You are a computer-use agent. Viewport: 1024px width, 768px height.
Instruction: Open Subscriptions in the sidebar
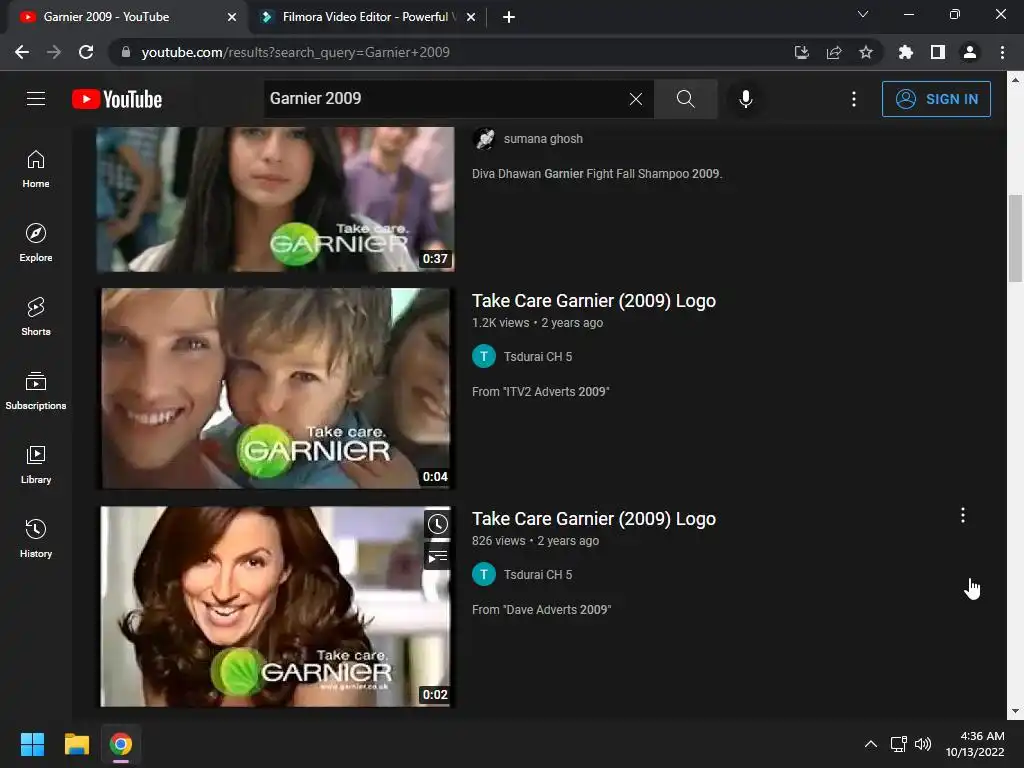[36, 391]
